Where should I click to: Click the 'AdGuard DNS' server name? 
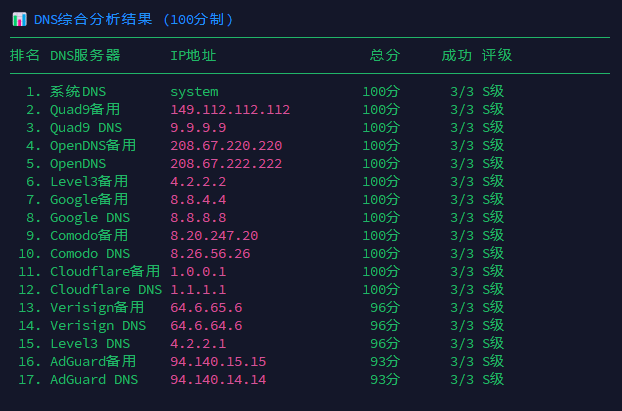(94, 380)
